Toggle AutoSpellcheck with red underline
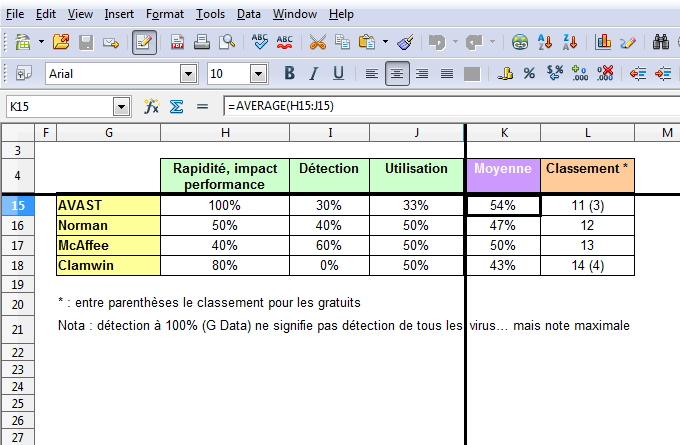The height and width of the screenshot is (445, 680). pyautogui.click(x=284, y=43)
